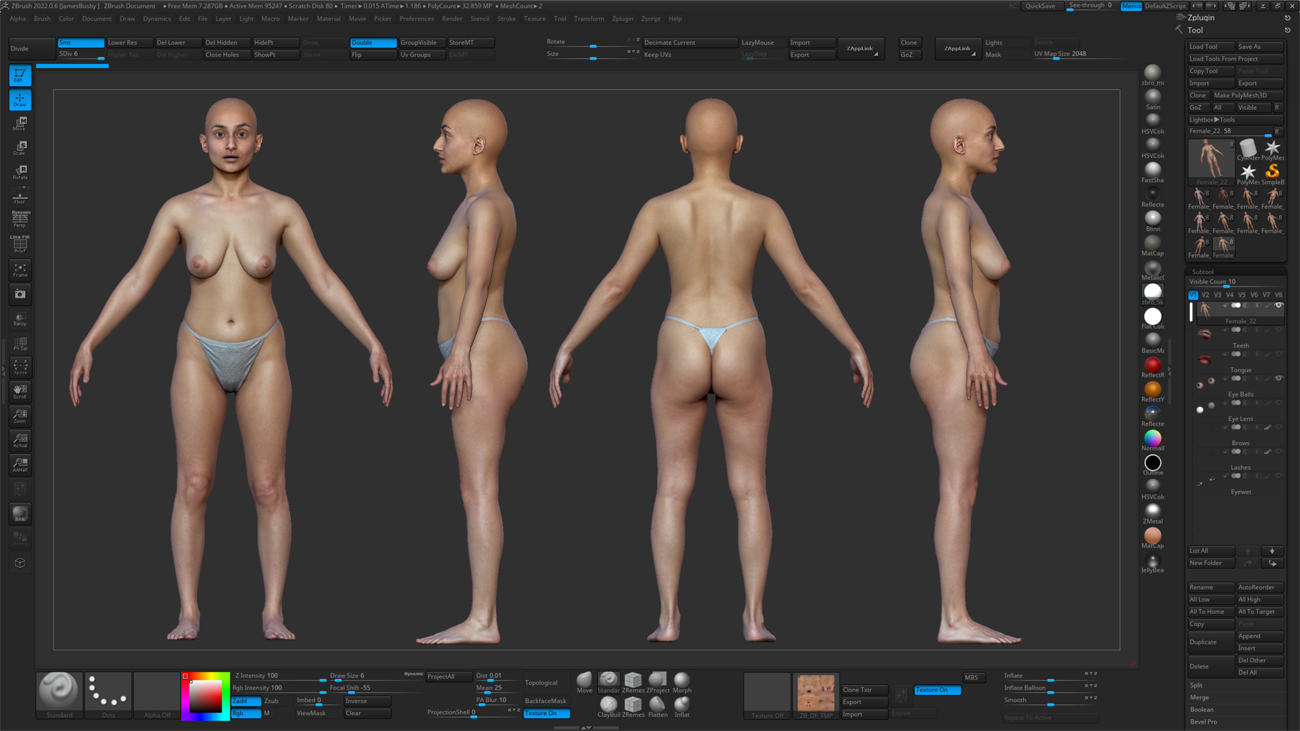The image size is (1300, 731).
Task: Toggle the Smt button on
Action: (80, 43)
